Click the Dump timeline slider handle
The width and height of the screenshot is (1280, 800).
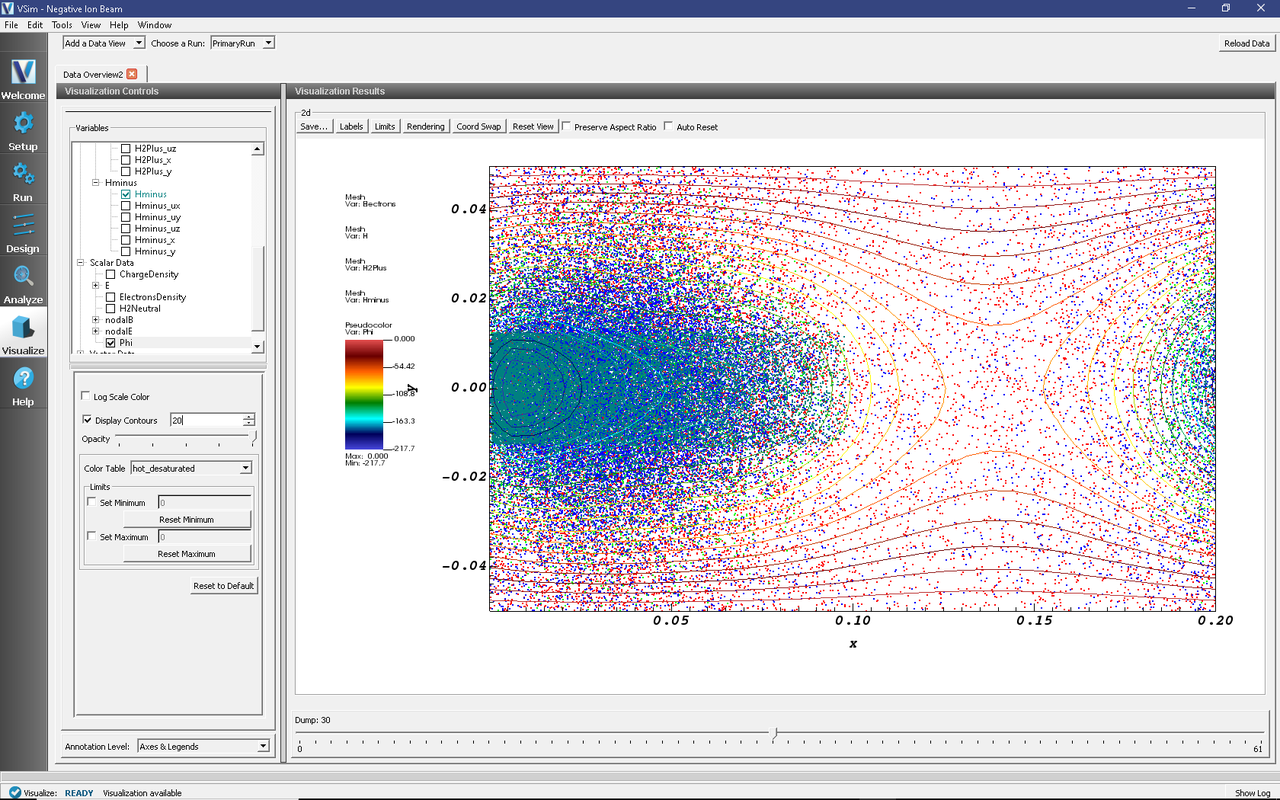coord(774,735)
